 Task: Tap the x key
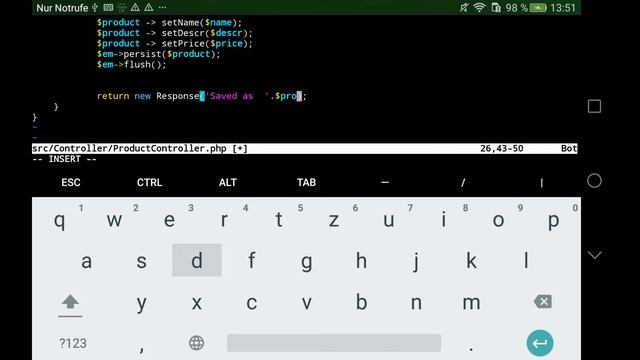197,302
